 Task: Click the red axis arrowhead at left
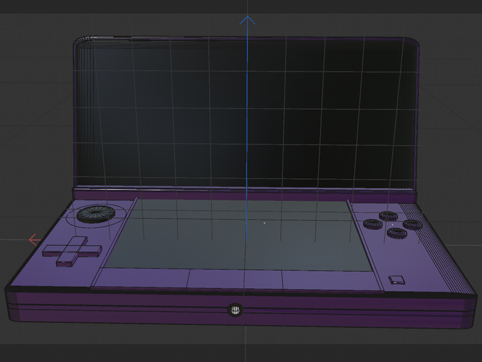(x=34, y=240)
